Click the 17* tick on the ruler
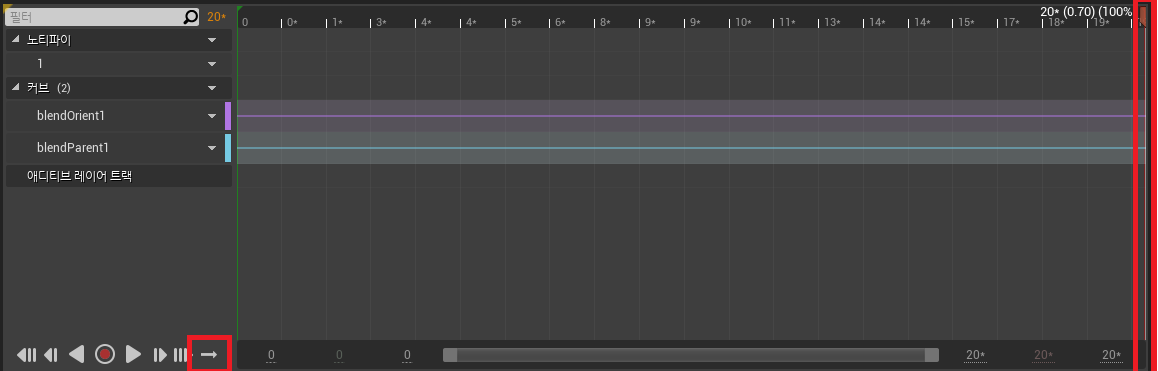Screen dimensions: 1158x371 [1012, 22]
